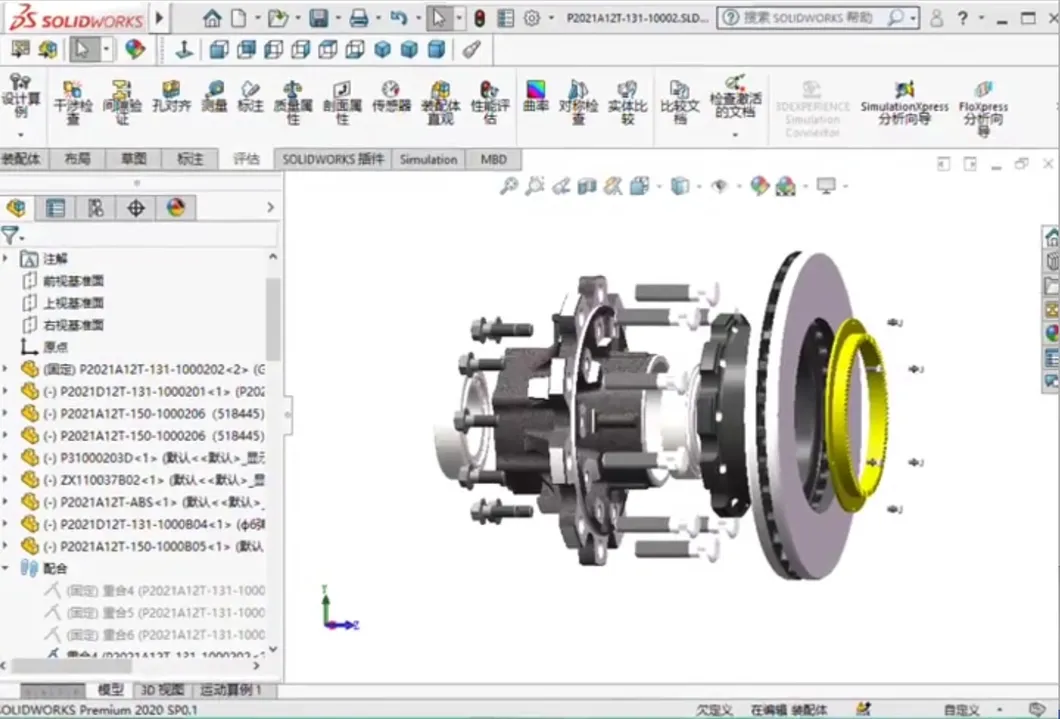Open the 曲率 curvature display tool
1060x719 pixels.
pos(536,97)
